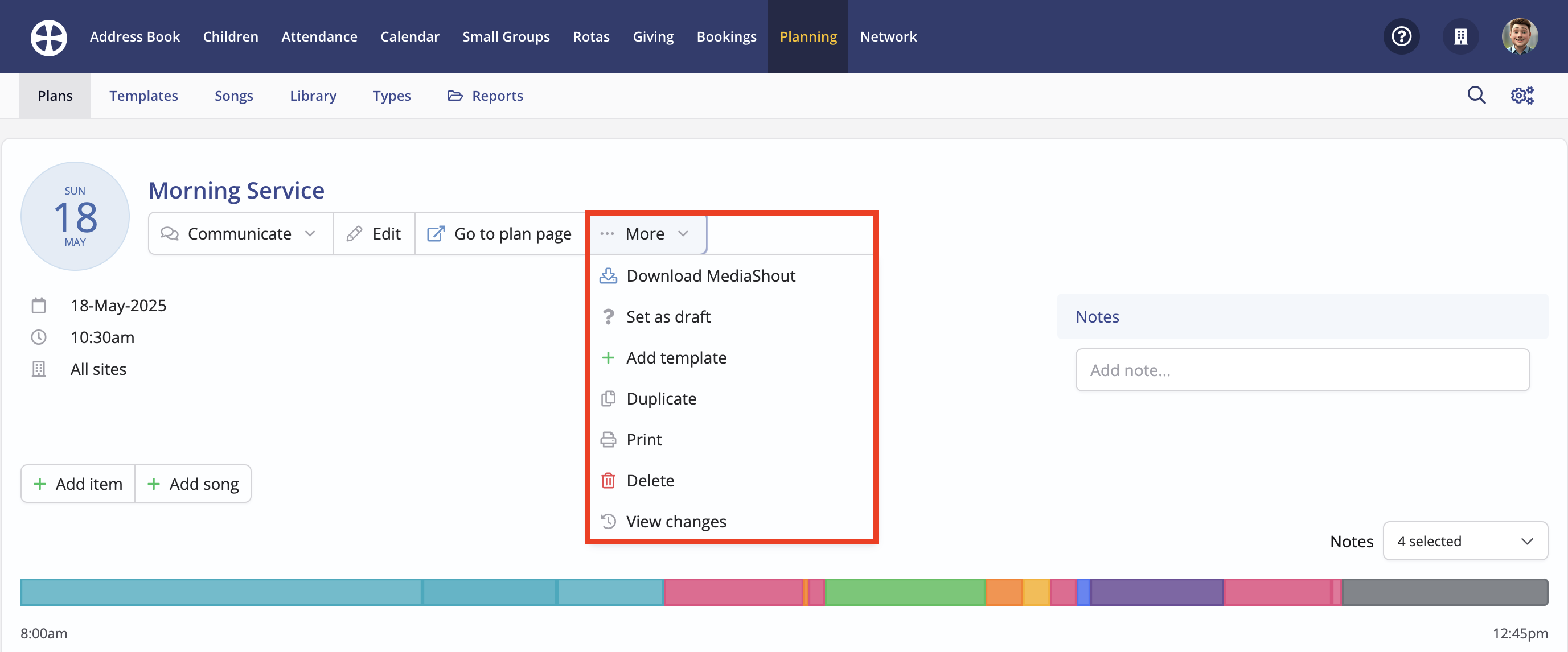1568x652 pixels.
Task: Click the Edit pencil icon
Action: 354,234
